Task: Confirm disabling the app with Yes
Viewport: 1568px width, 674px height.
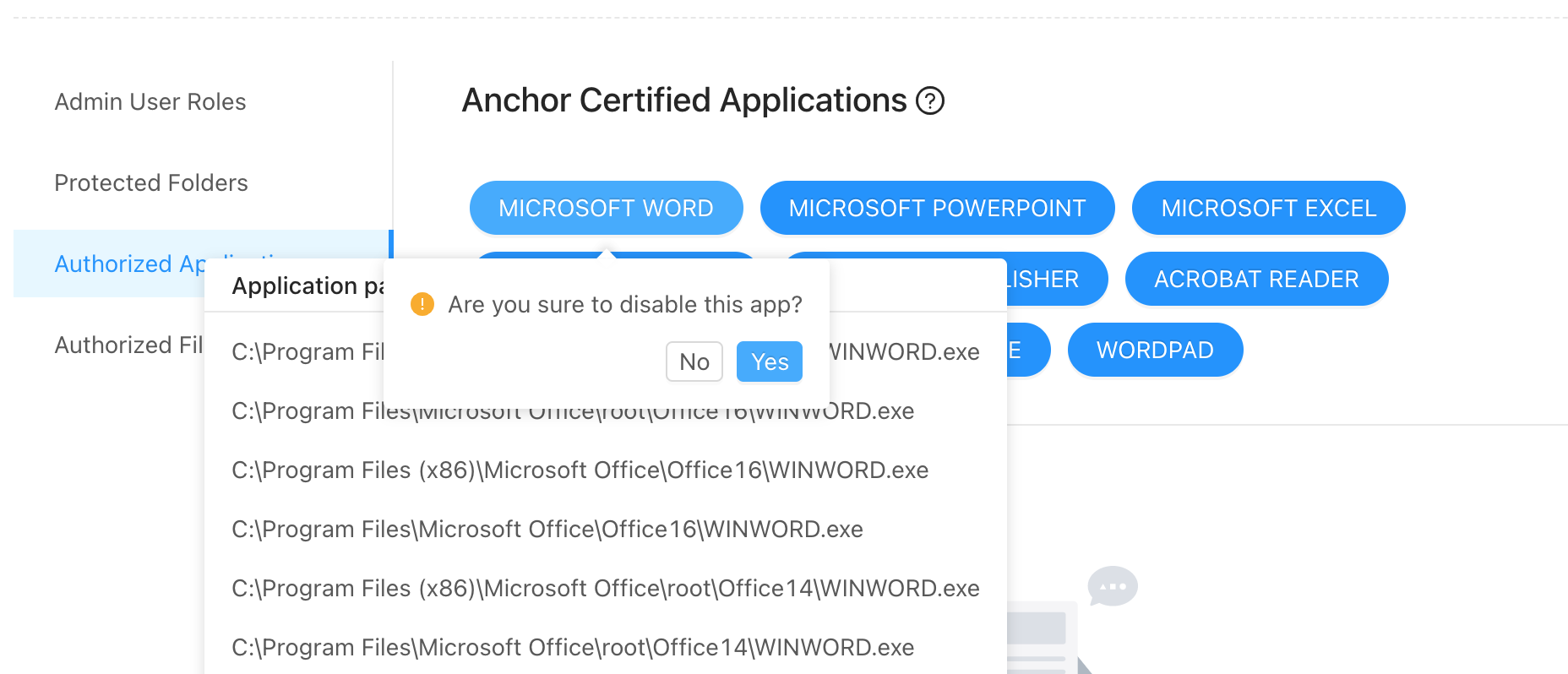Action: [770, 361]
